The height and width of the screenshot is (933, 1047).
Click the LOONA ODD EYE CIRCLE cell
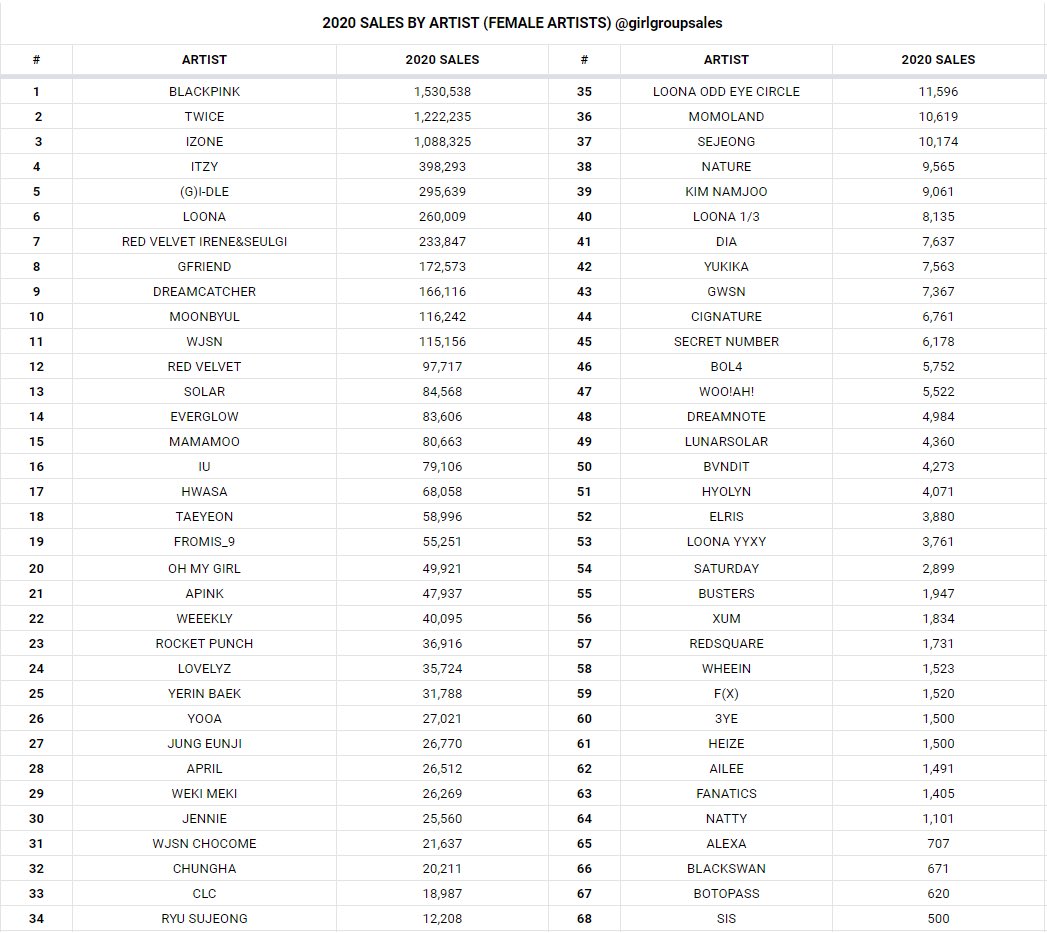(x=726, y=92)
